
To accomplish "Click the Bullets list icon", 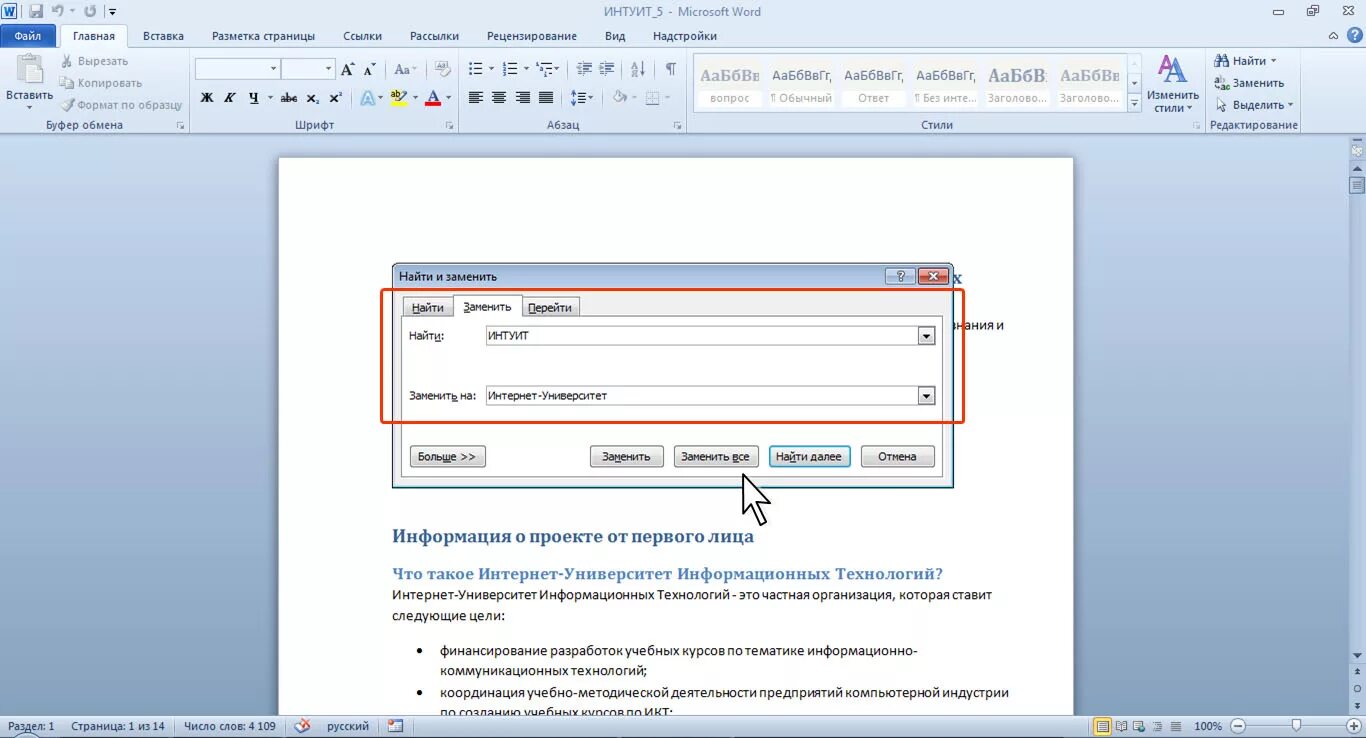I will coord(476,69).
